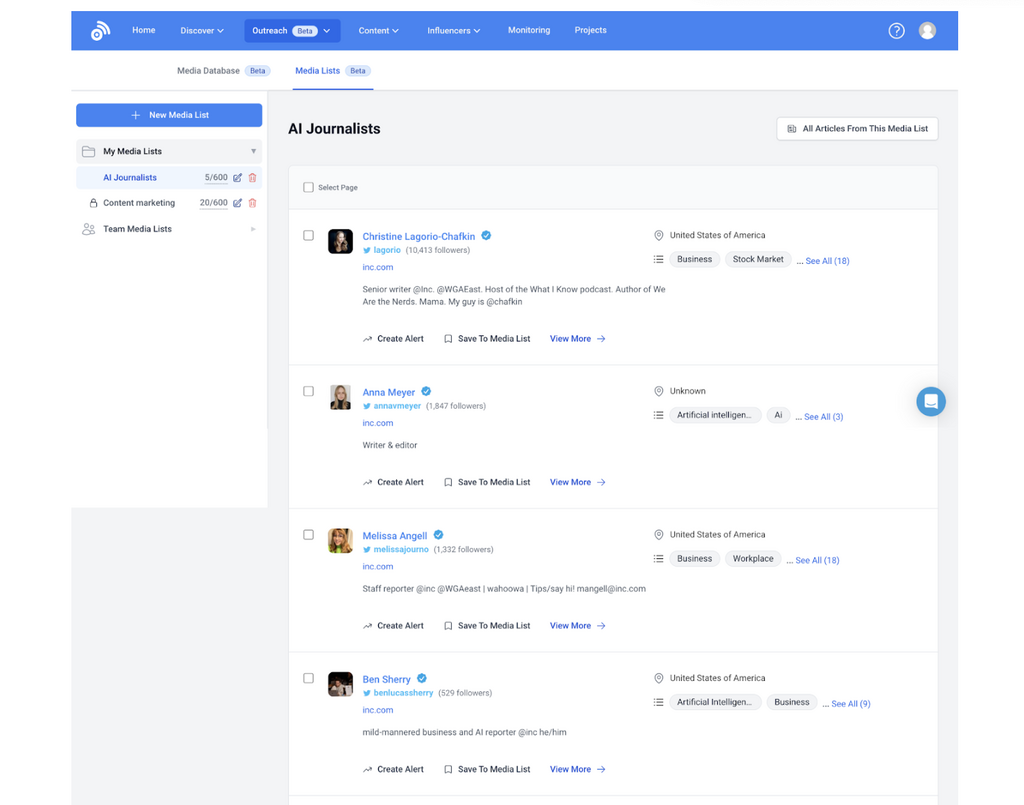The image size is (1024, 805).
Task: Go to the Monitoring menu item
Action: [x=528, y=31]
